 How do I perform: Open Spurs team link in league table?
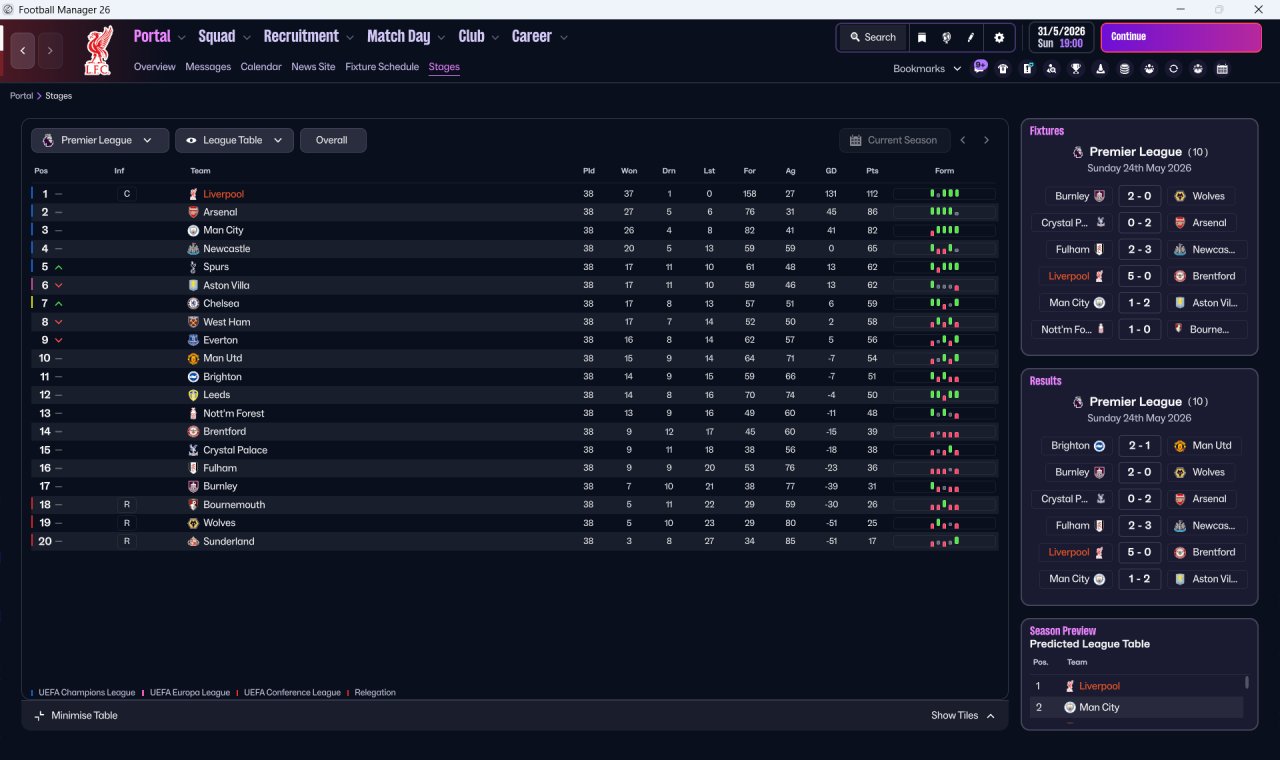216,267
